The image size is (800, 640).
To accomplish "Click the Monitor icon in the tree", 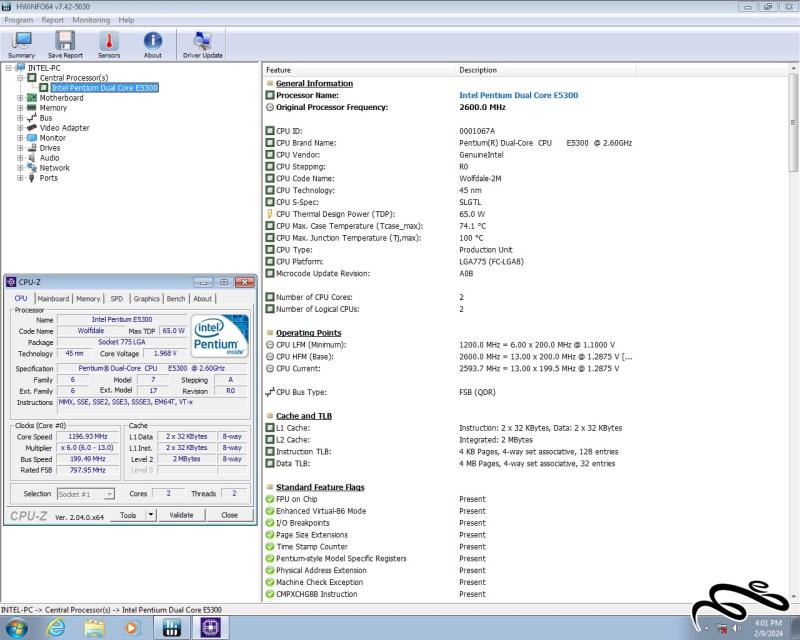I will [x=32, y=138].
